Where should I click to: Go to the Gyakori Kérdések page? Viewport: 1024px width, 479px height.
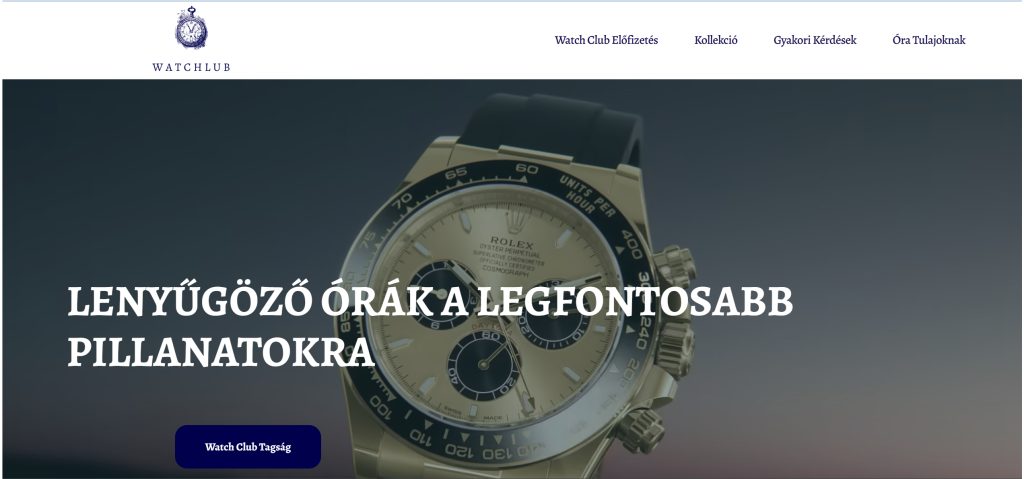pos(814,41)
